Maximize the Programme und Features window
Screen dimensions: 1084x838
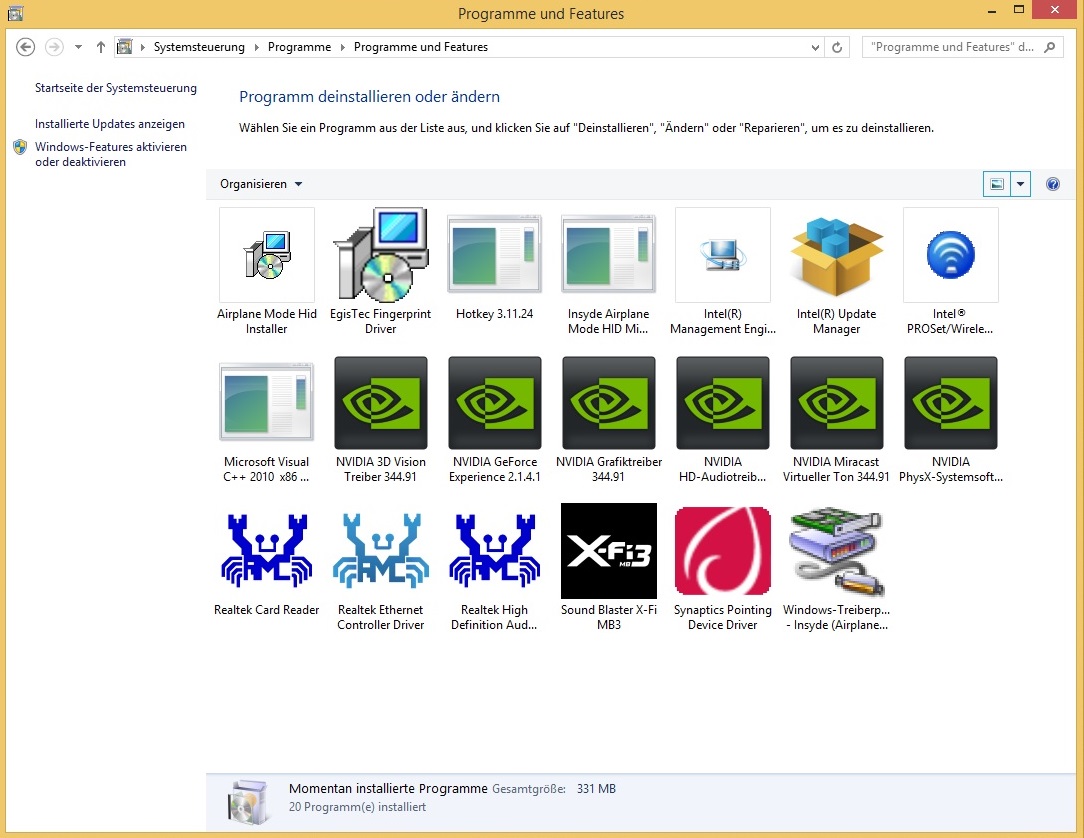pos(1019,10)
